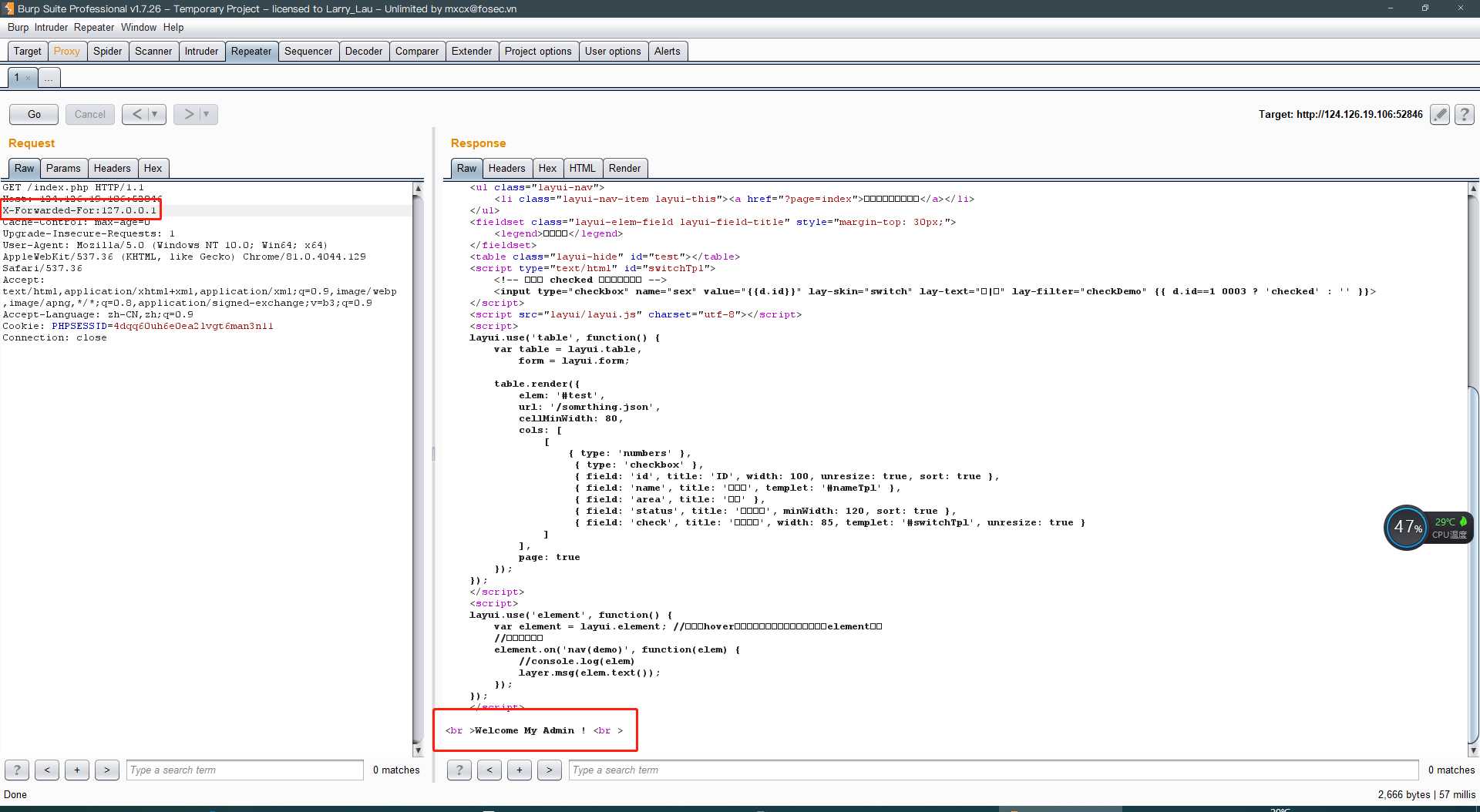This screenshot has width=1480, height=812.
Task: Edit target with the pencil icon
Action: pyautogui.click(x=1440, y=114)
